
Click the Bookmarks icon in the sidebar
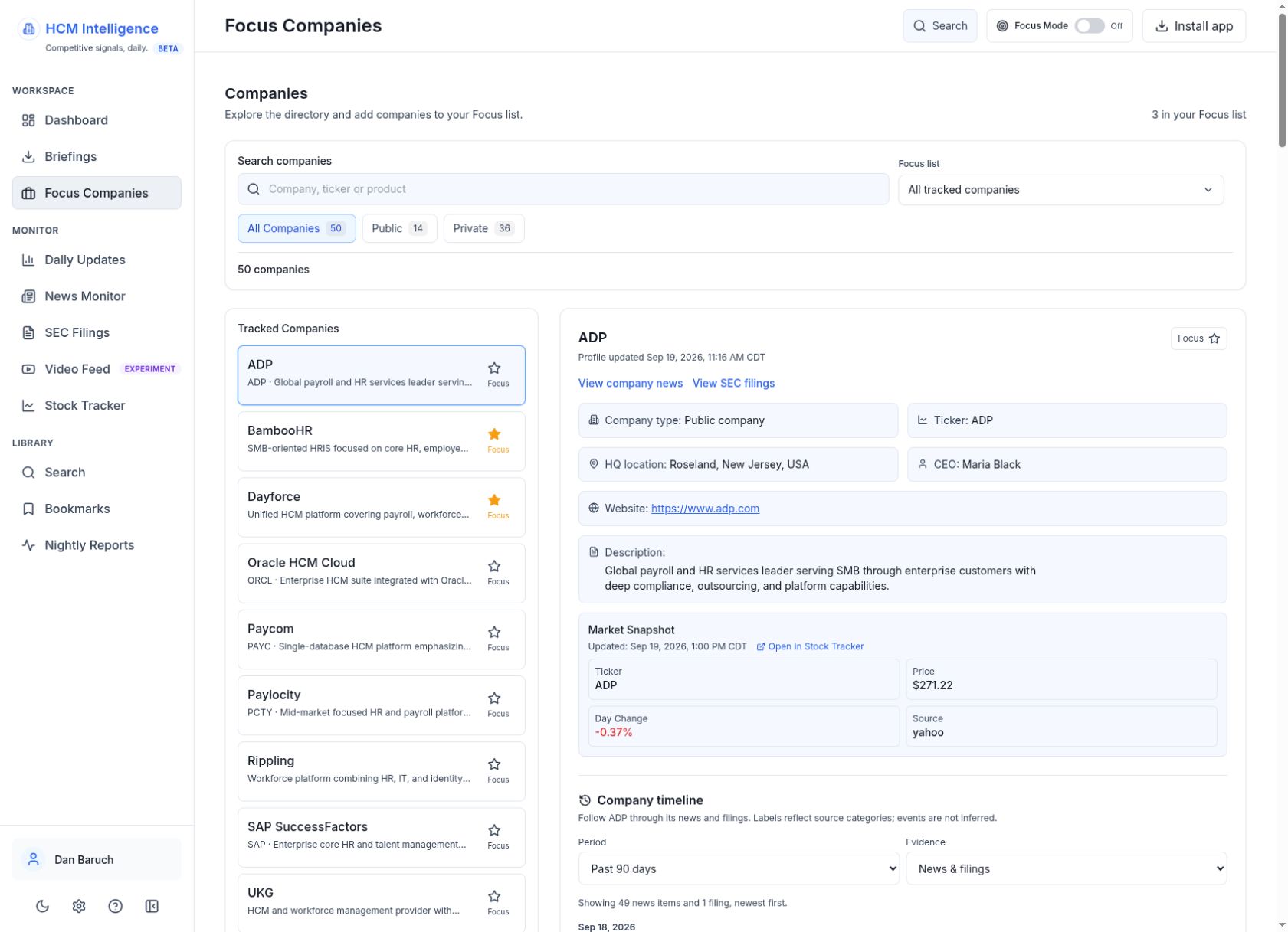[x=28, y=509]
